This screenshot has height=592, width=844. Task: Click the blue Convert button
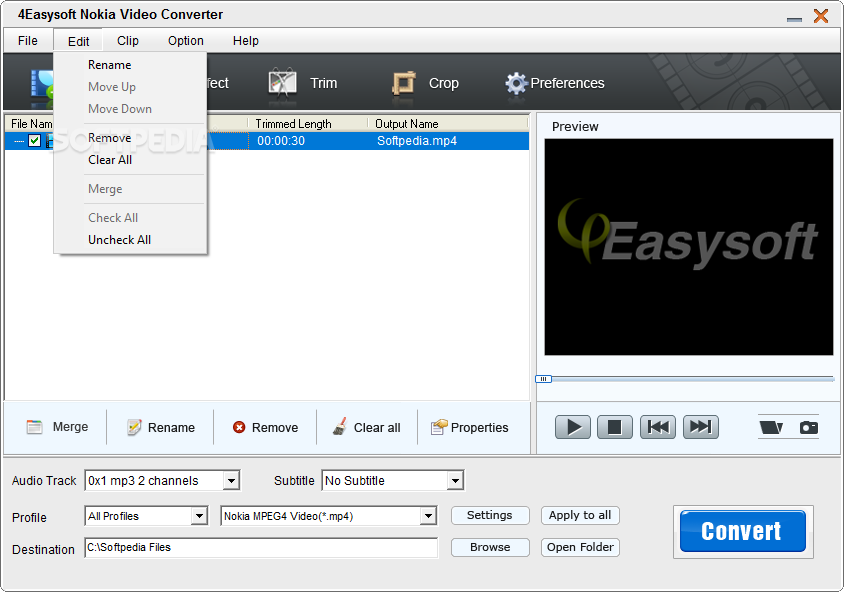pos(743,531)
